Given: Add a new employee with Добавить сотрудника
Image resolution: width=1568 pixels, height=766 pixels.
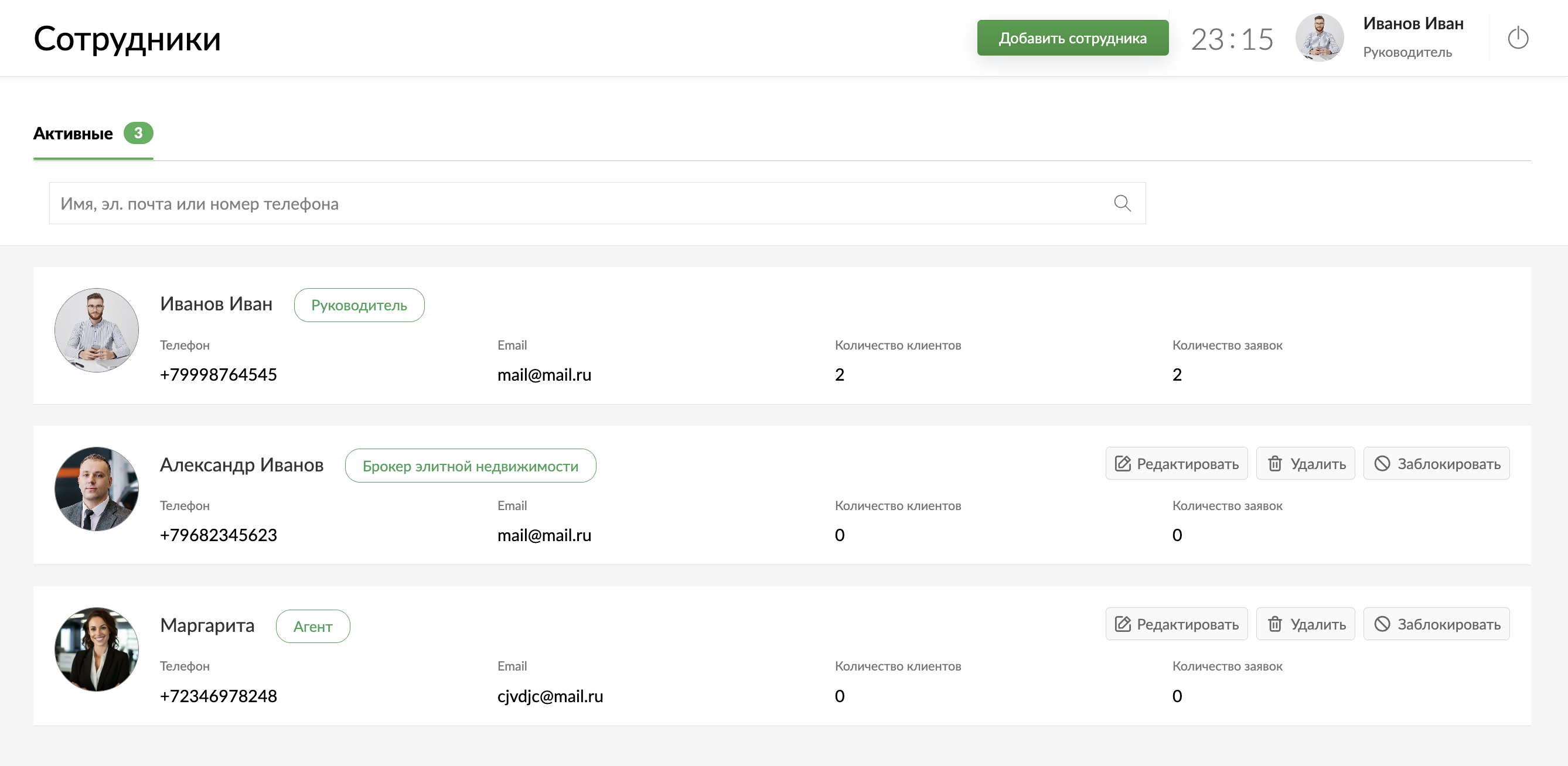Looking at the screenshot, I should tap(1072, 37).
